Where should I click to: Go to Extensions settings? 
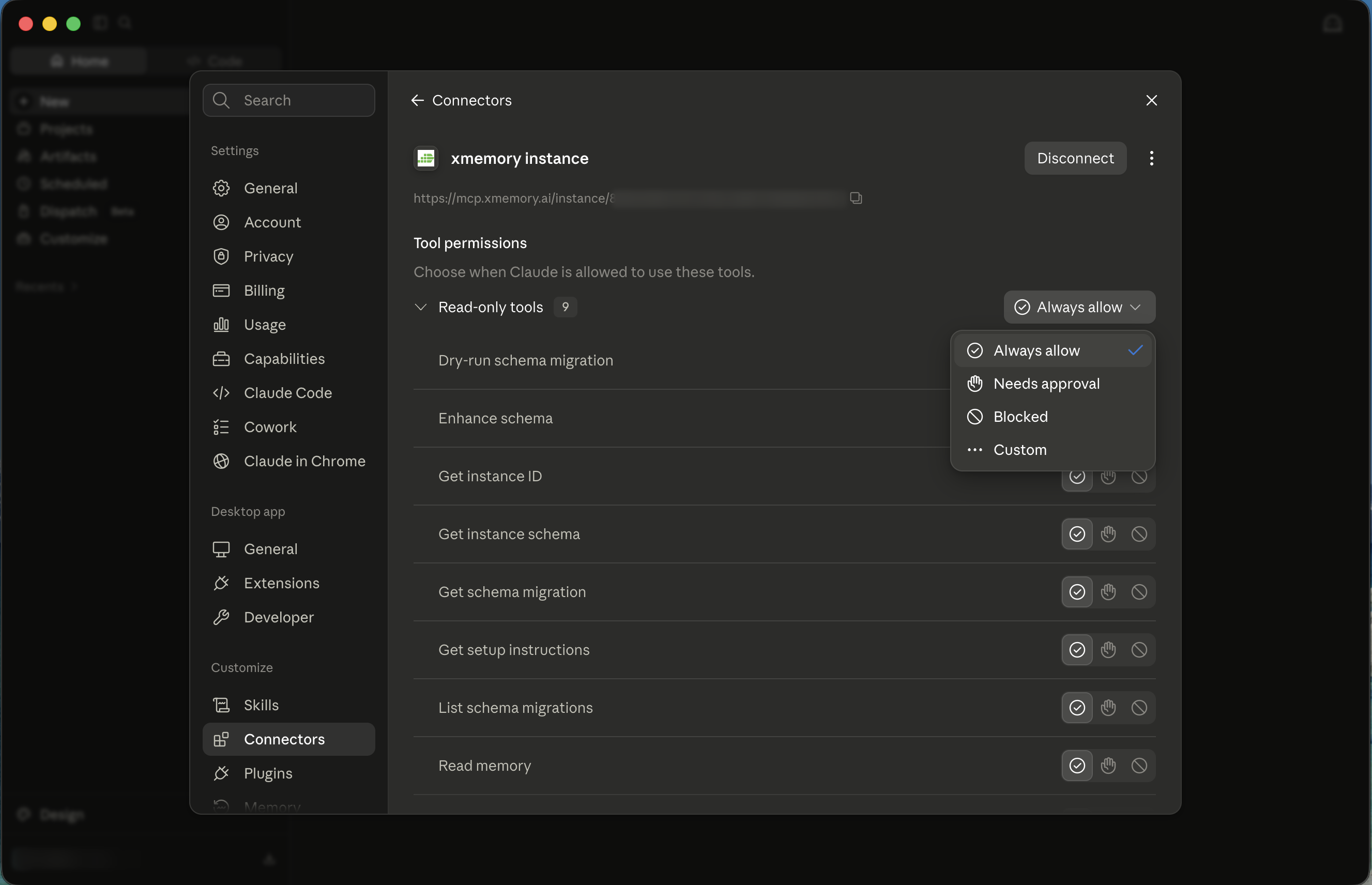289,583
